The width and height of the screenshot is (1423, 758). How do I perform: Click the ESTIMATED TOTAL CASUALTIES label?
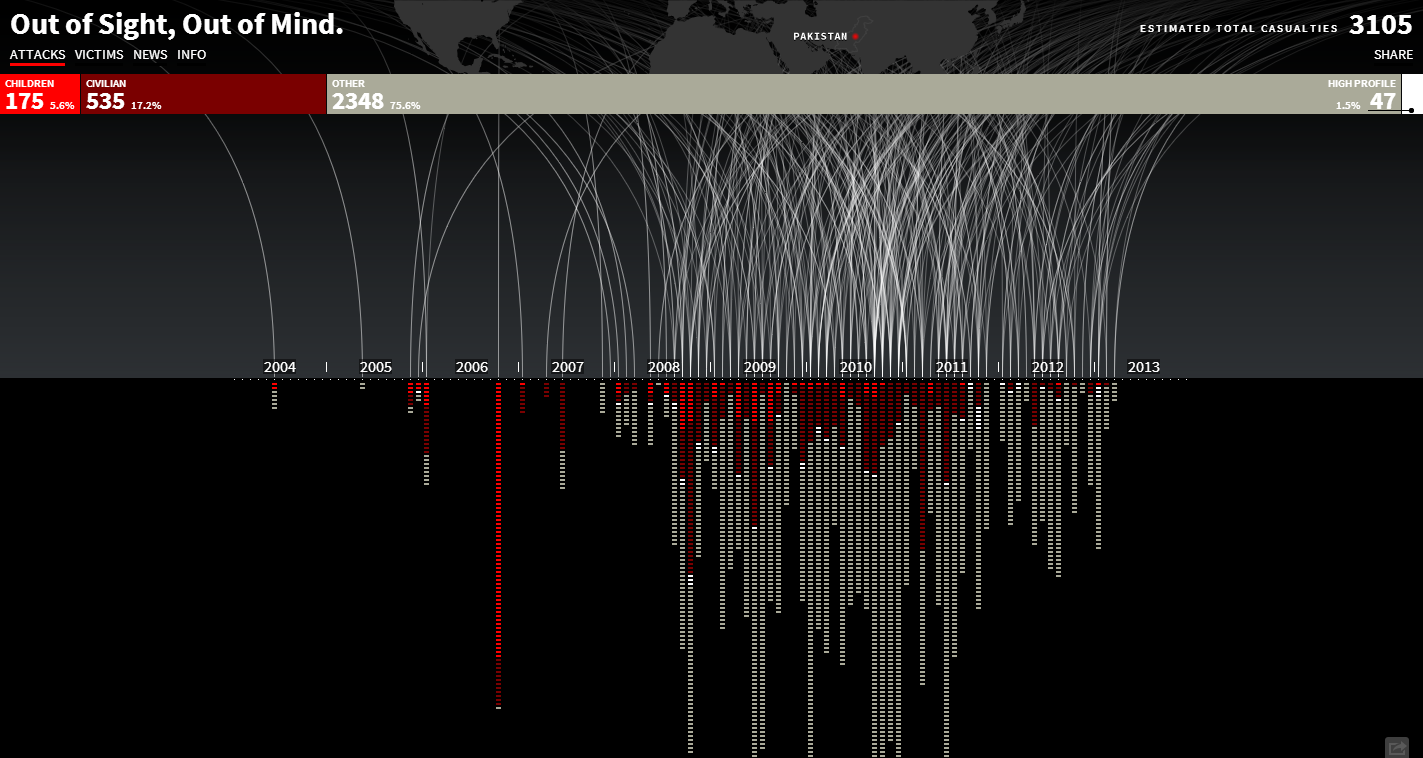click(x=1239, y=29)
